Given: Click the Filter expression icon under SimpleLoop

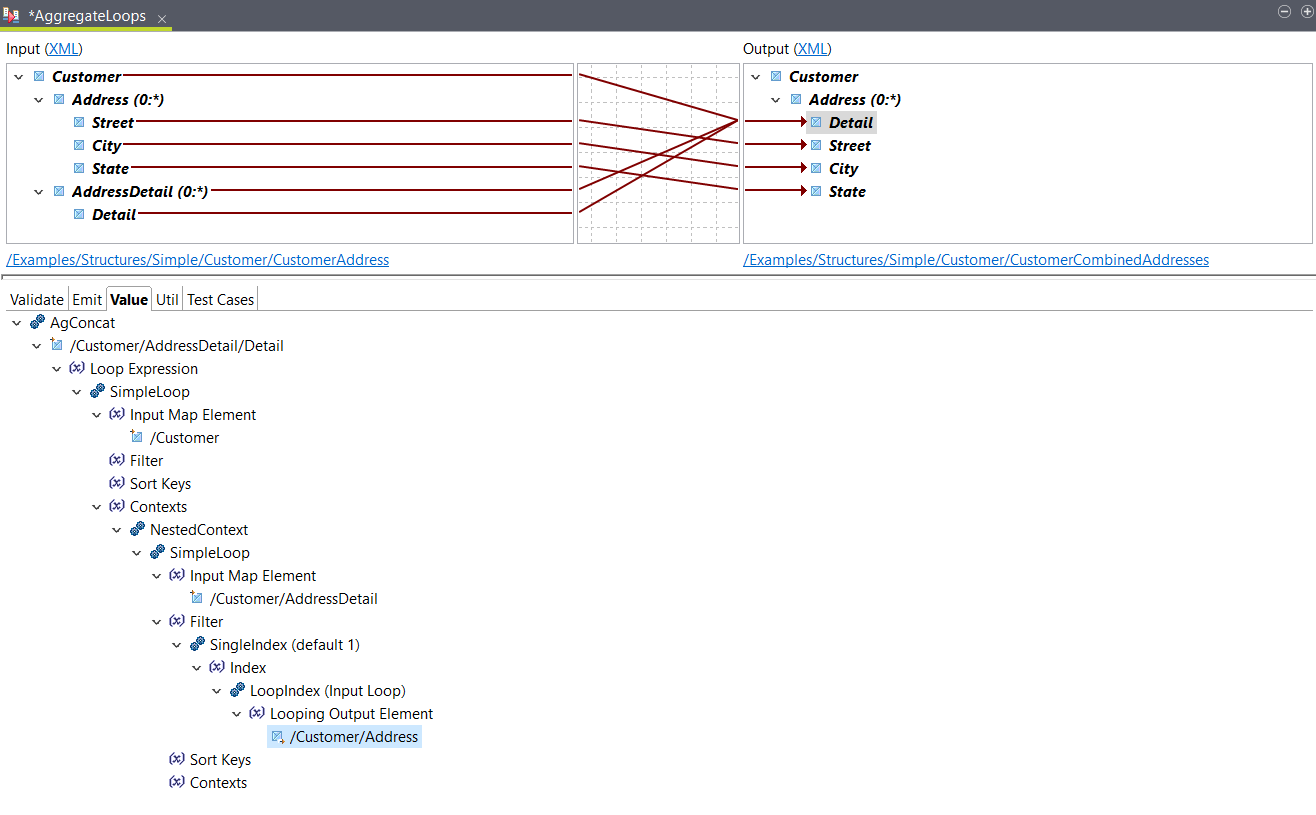Looking at the screenshot, I should coord(117,460).
